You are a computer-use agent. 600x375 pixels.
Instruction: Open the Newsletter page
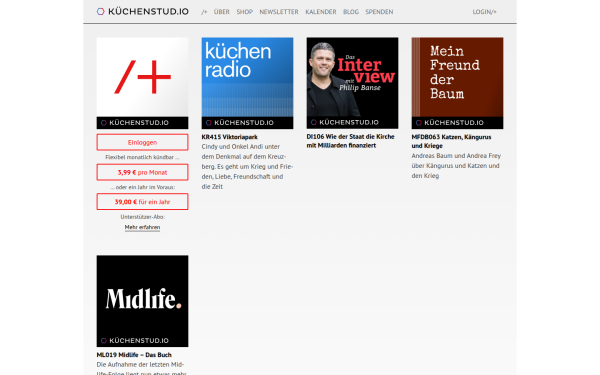[279, 12]
